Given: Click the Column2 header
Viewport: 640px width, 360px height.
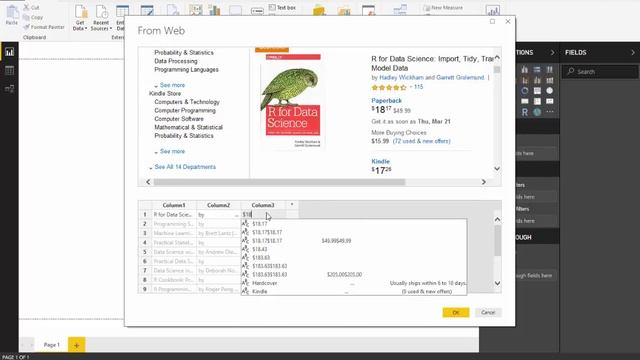Looking at the screenshot, I should point(218,205).
